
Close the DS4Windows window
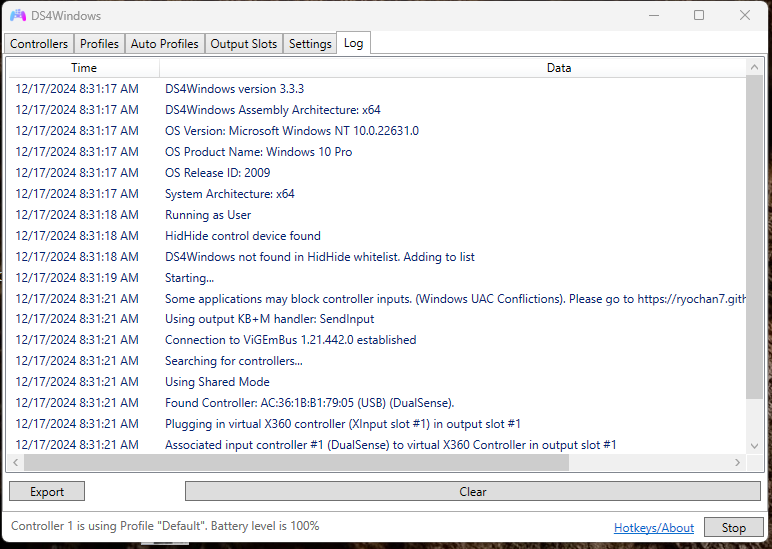745,15
